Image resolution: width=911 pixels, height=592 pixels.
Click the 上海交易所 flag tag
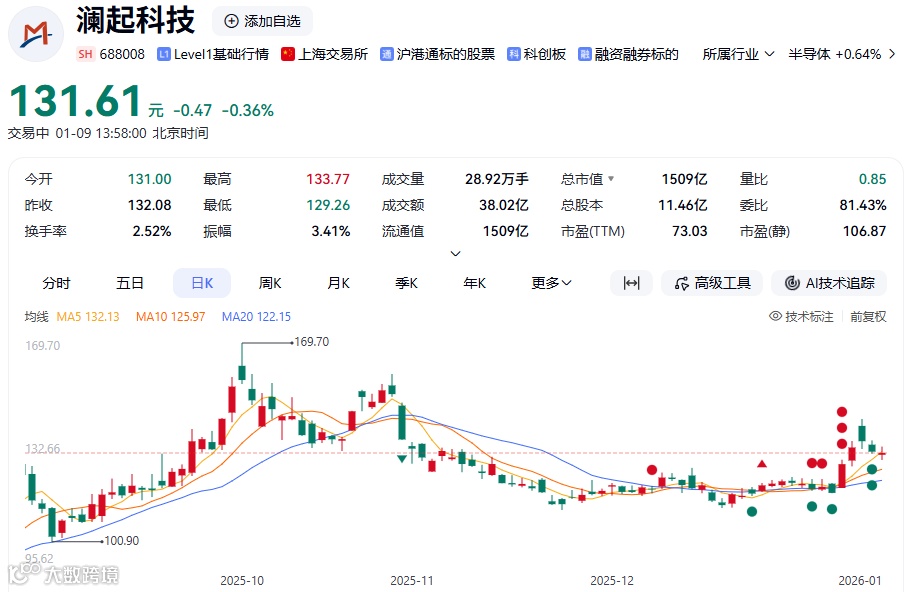point(324,54)
